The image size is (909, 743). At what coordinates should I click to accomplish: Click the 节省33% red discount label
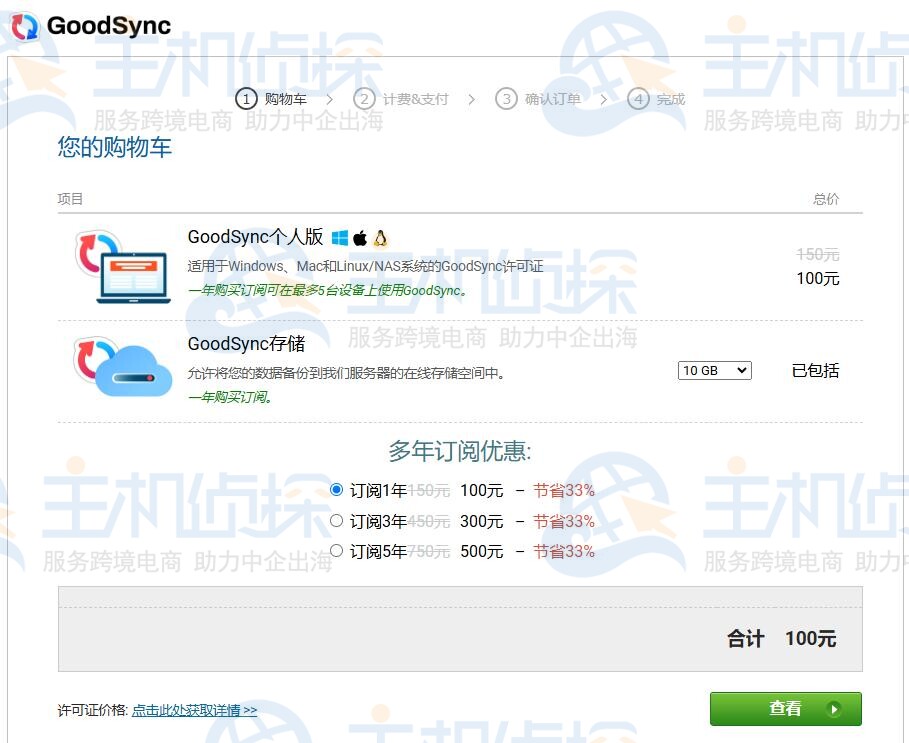pyautogui.click(x=564, y=489)
